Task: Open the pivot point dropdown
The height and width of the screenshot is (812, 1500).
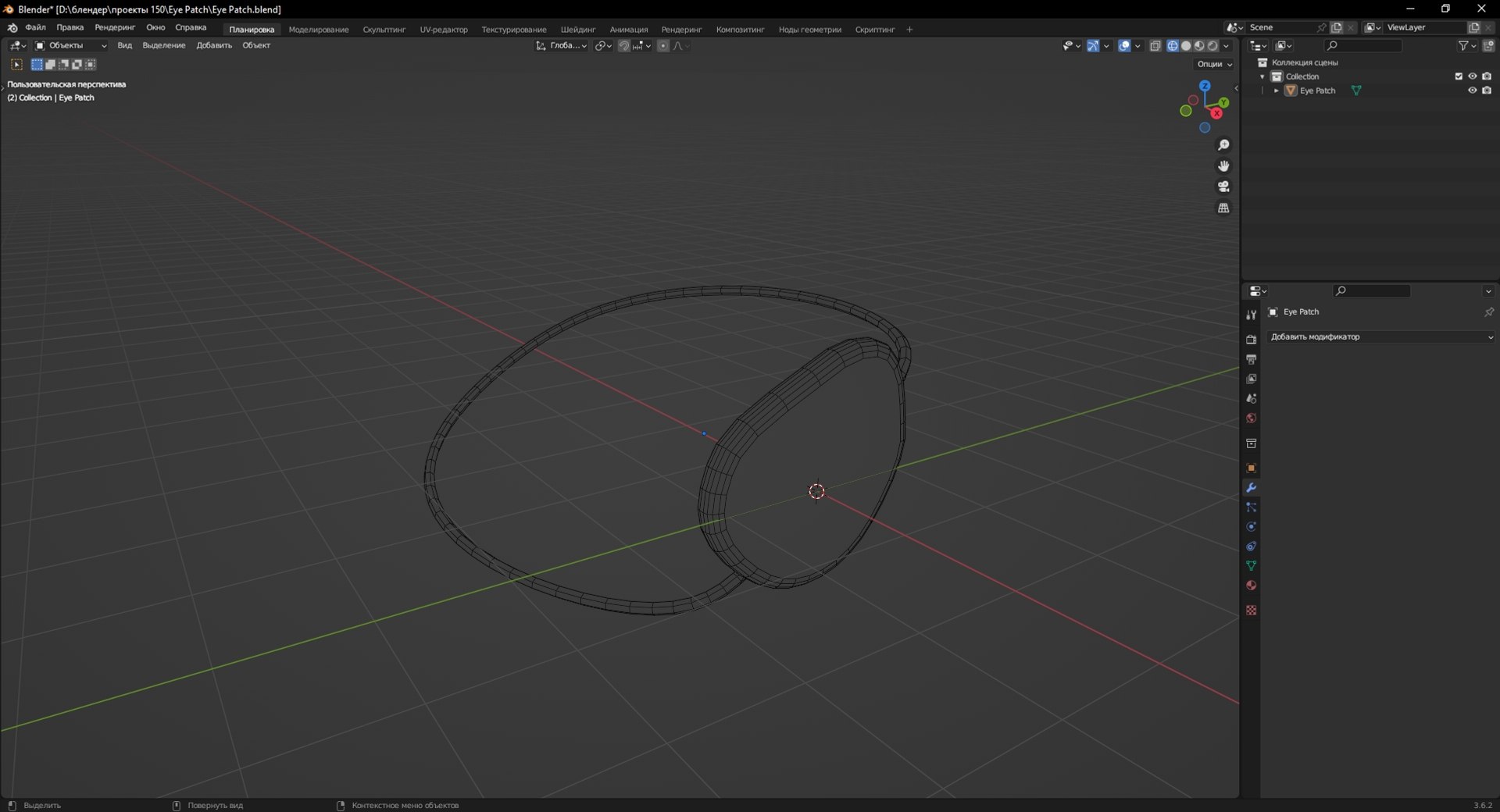Action: coord(603,46)
